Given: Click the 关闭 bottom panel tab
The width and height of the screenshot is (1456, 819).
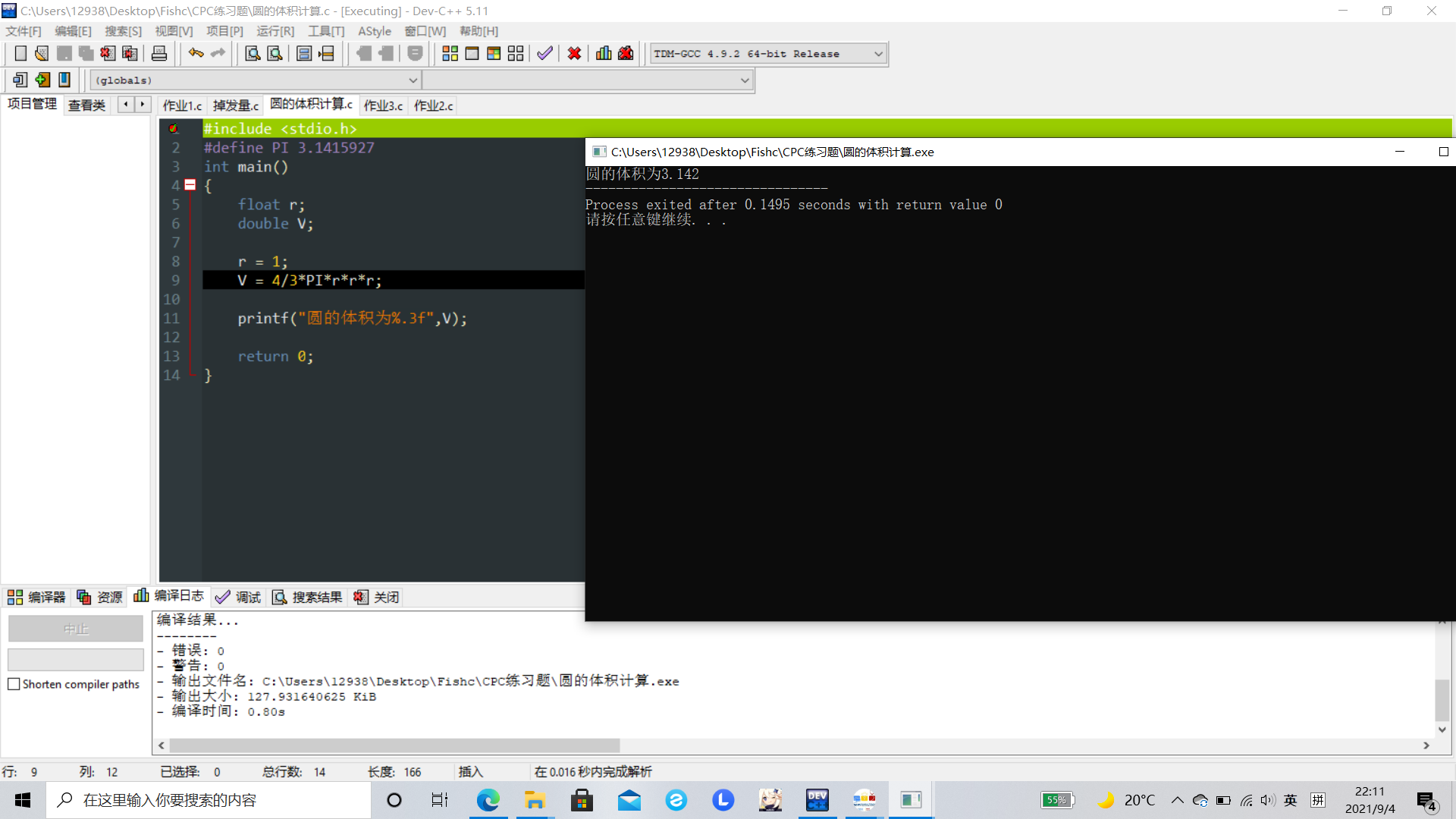Looking at the screenshot, I should coord(377,598).
